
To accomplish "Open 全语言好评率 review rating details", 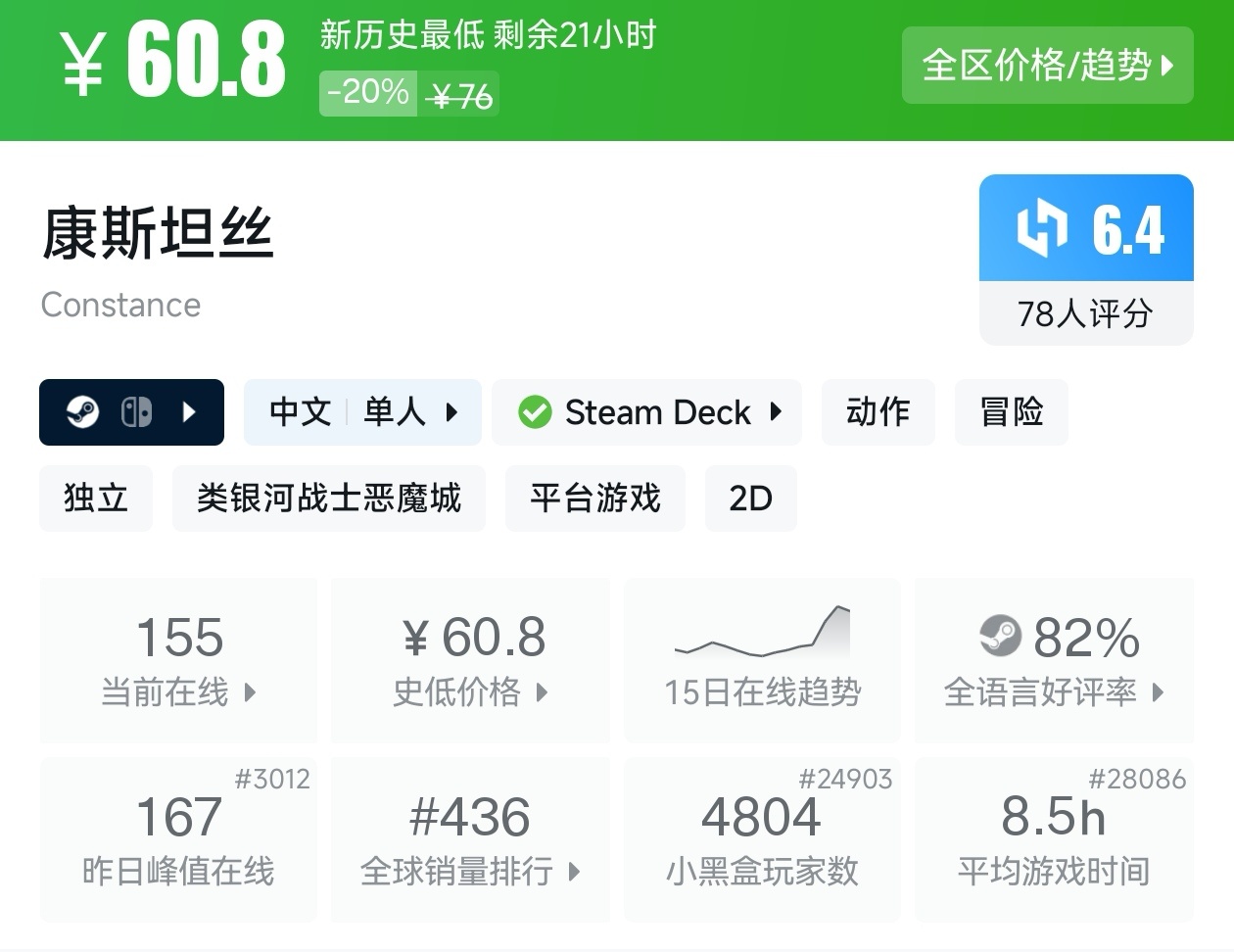I will [x=1054, y=659].
